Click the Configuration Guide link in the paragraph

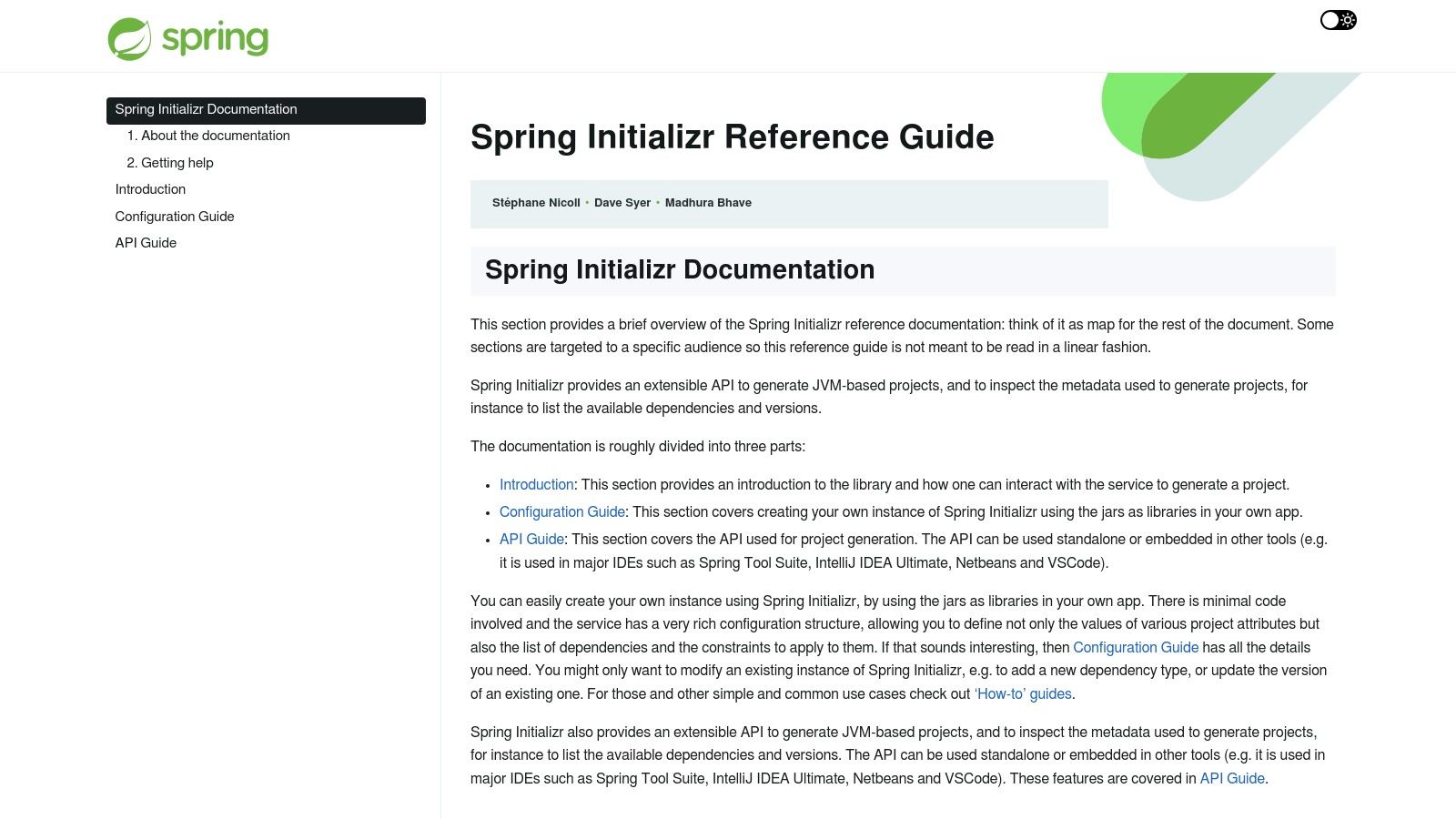(1136, 647)
